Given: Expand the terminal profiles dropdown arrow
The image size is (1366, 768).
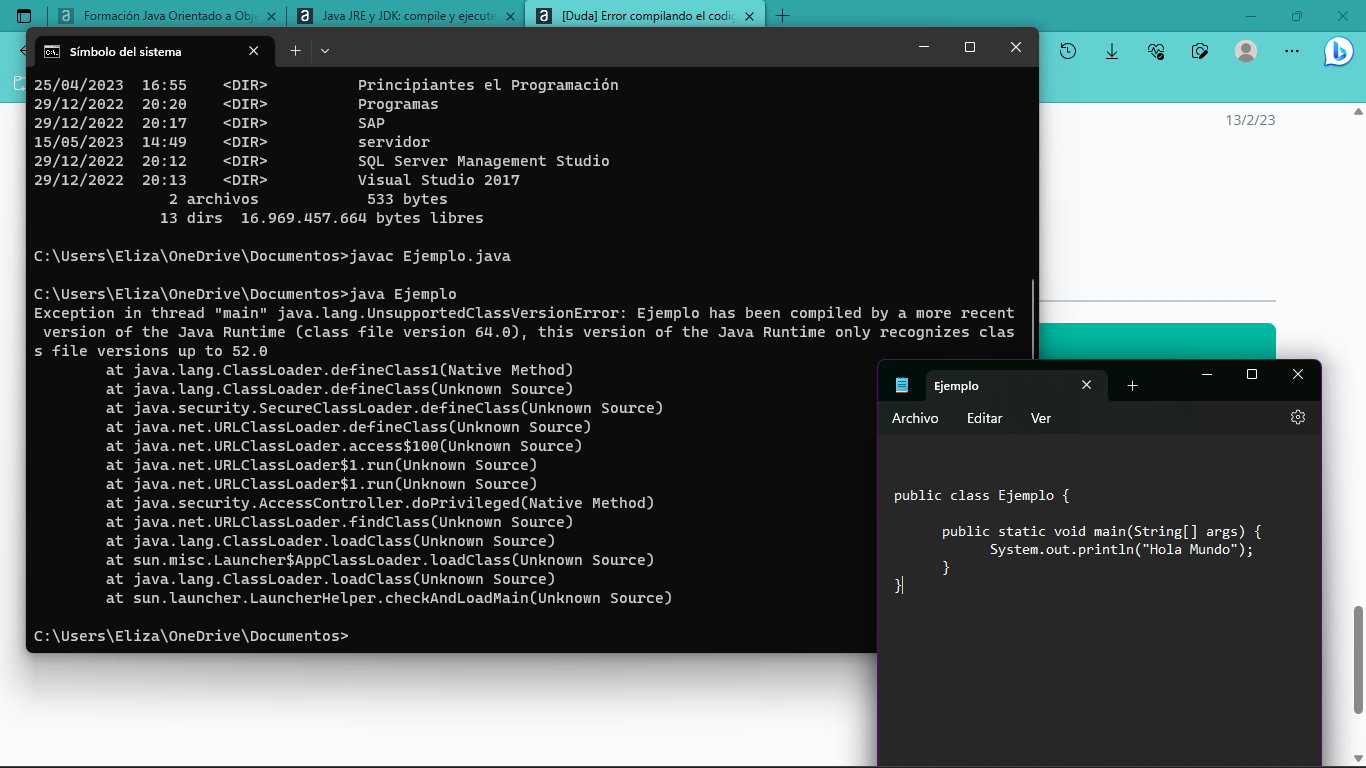Looking at the screenshot, I should 325,51.
